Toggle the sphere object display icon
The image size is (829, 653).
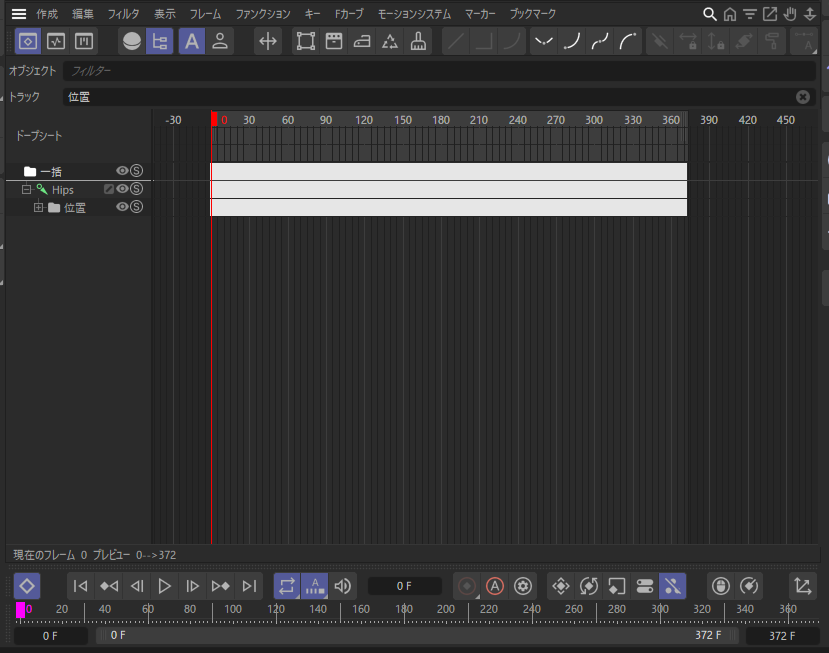coord(132,41)
